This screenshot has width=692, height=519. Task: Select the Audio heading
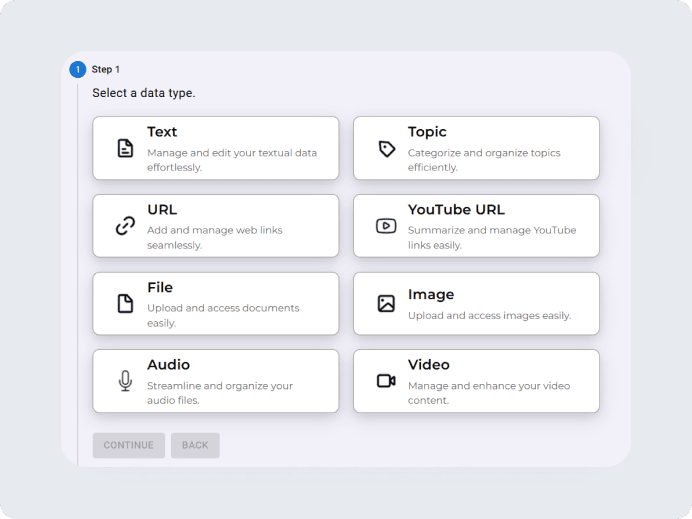pos(168,365)
